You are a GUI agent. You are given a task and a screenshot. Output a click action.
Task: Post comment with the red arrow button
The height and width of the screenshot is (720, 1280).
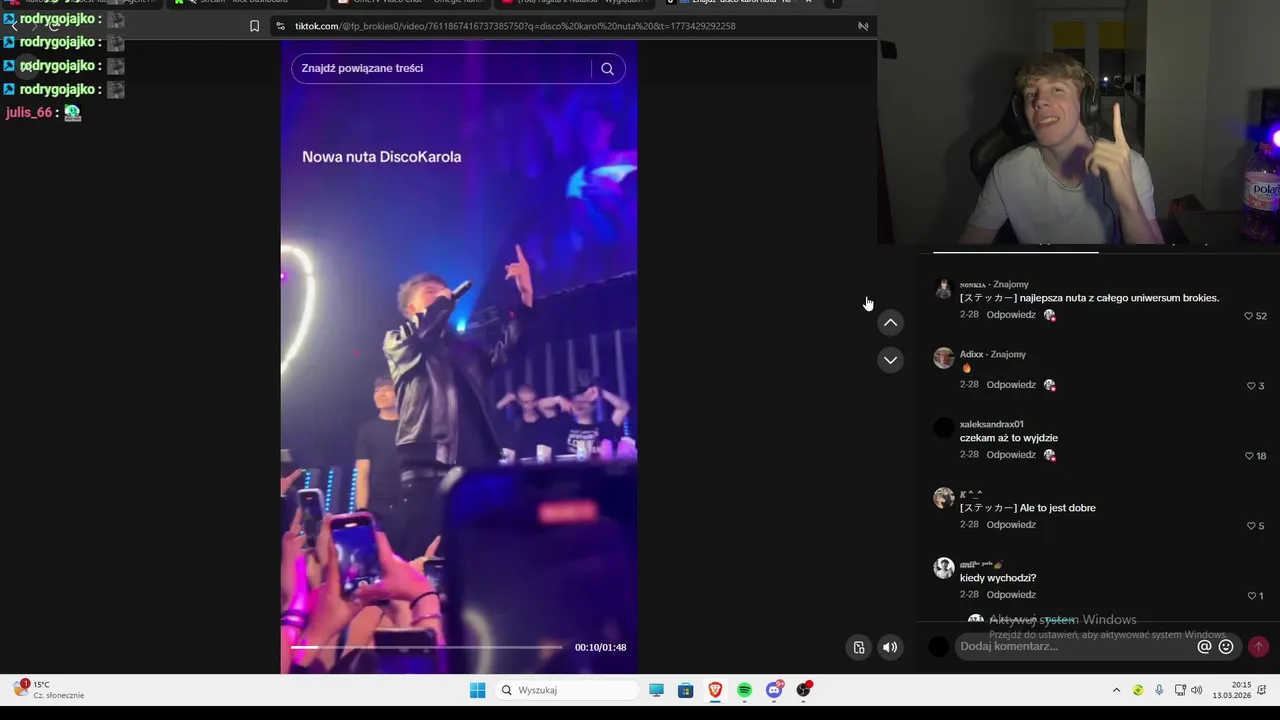tap(1258, 647)
